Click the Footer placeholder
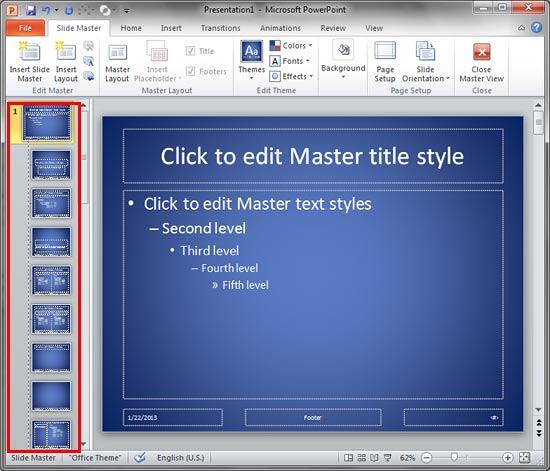 313,417
